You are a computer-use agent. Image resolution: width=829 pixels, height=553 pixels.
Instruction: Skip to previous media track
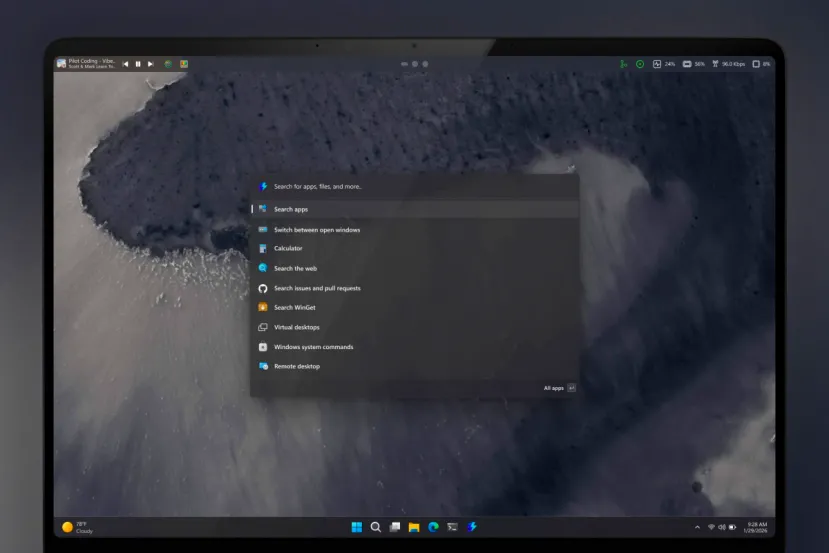point(125,64)
